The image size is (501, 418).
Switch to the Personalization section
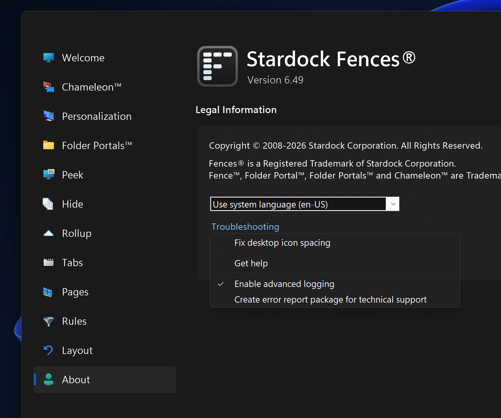click(97, 116)
